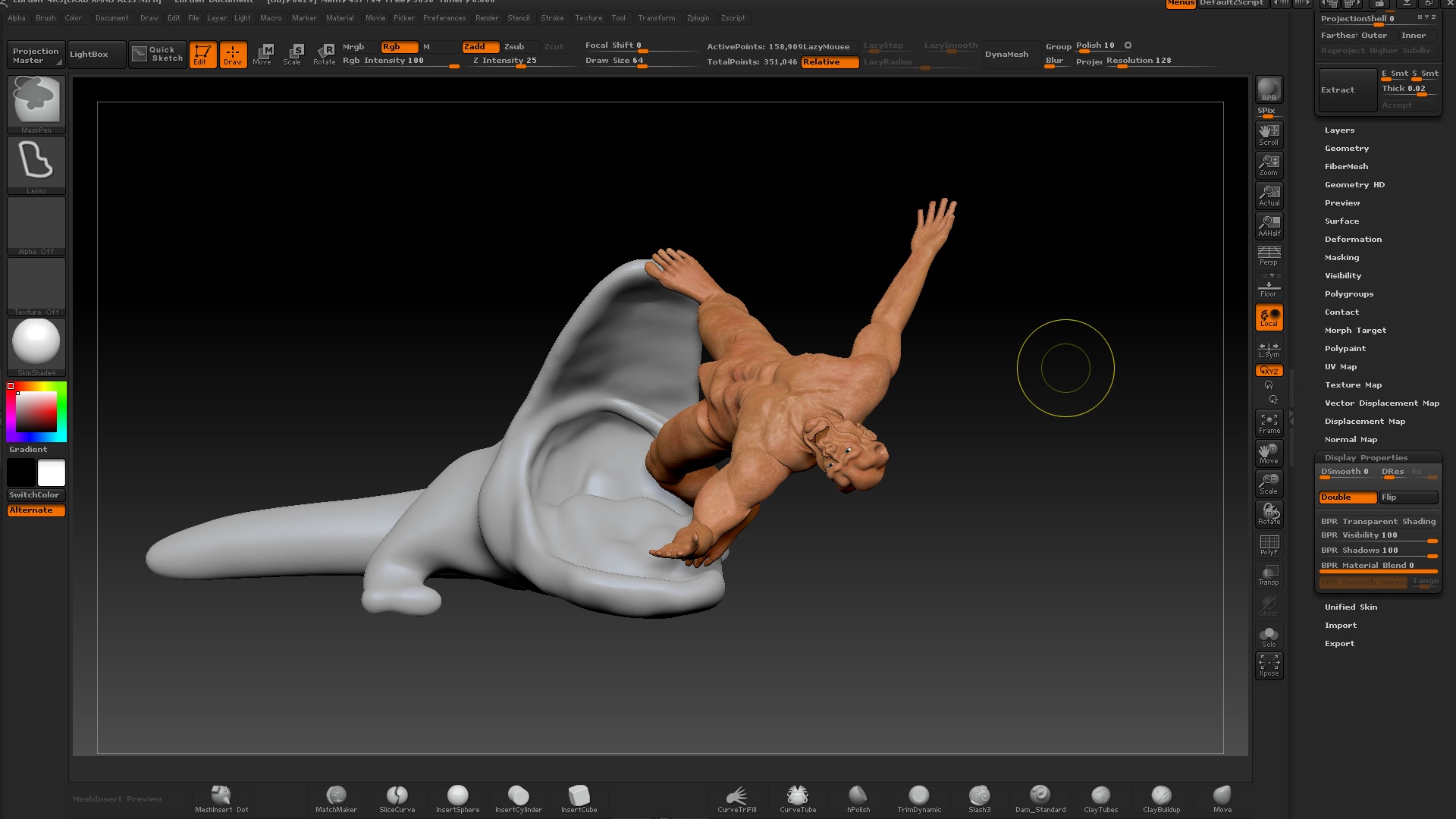Viewport: 1456px width, 819px height.
Task: Select the Move brush in bottom shelf
Action: (x=1222, y=799)
